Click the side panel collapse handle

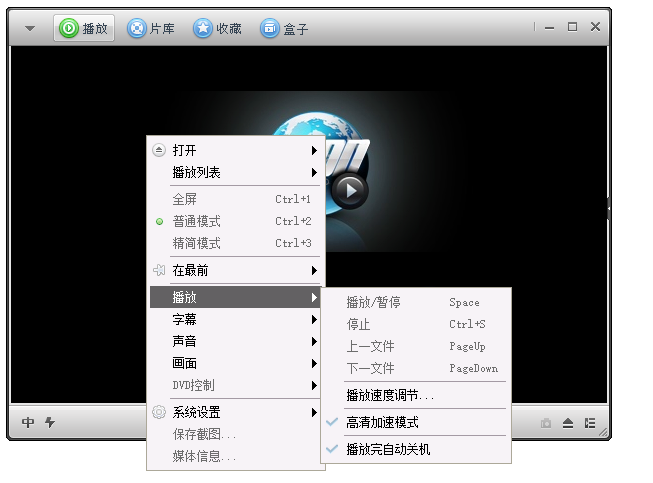pyautogui.click(x=608, y=208)
